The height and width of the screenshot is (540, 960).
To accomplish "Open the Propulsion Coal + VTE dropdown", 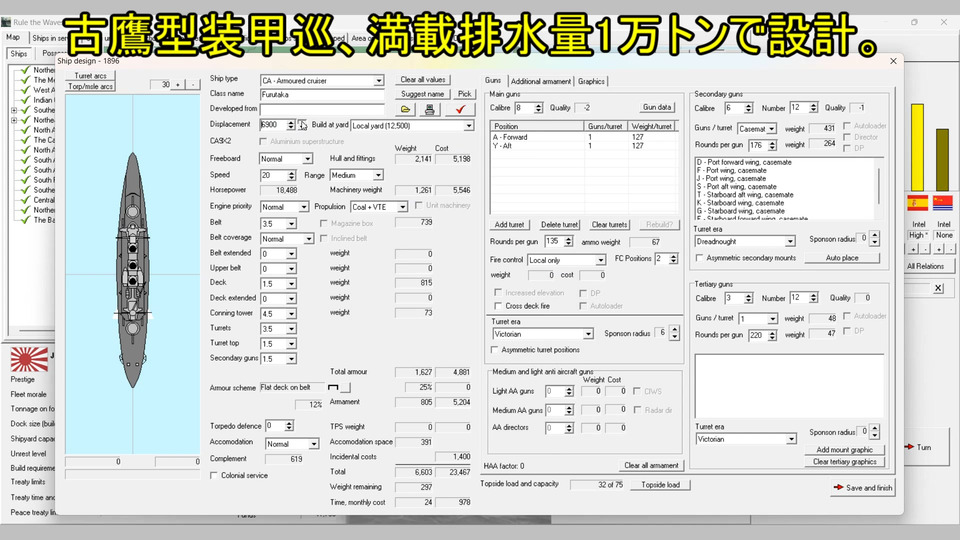I will (403, 207).
